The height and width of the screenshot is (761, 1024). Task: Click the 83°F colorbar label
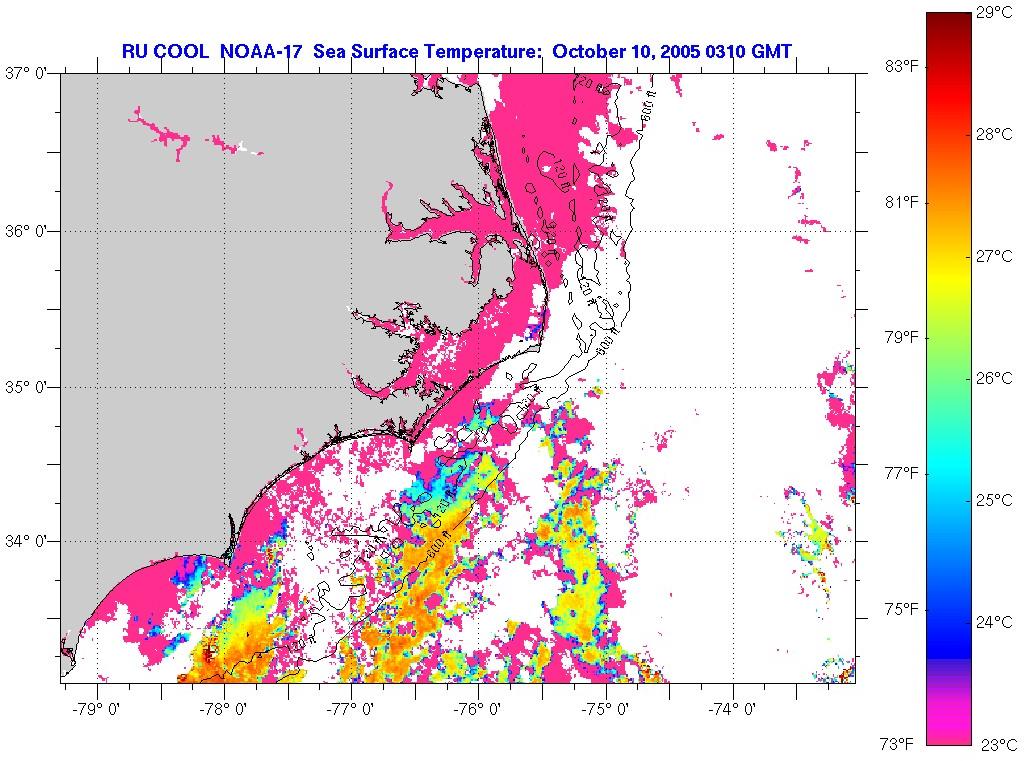902,67
